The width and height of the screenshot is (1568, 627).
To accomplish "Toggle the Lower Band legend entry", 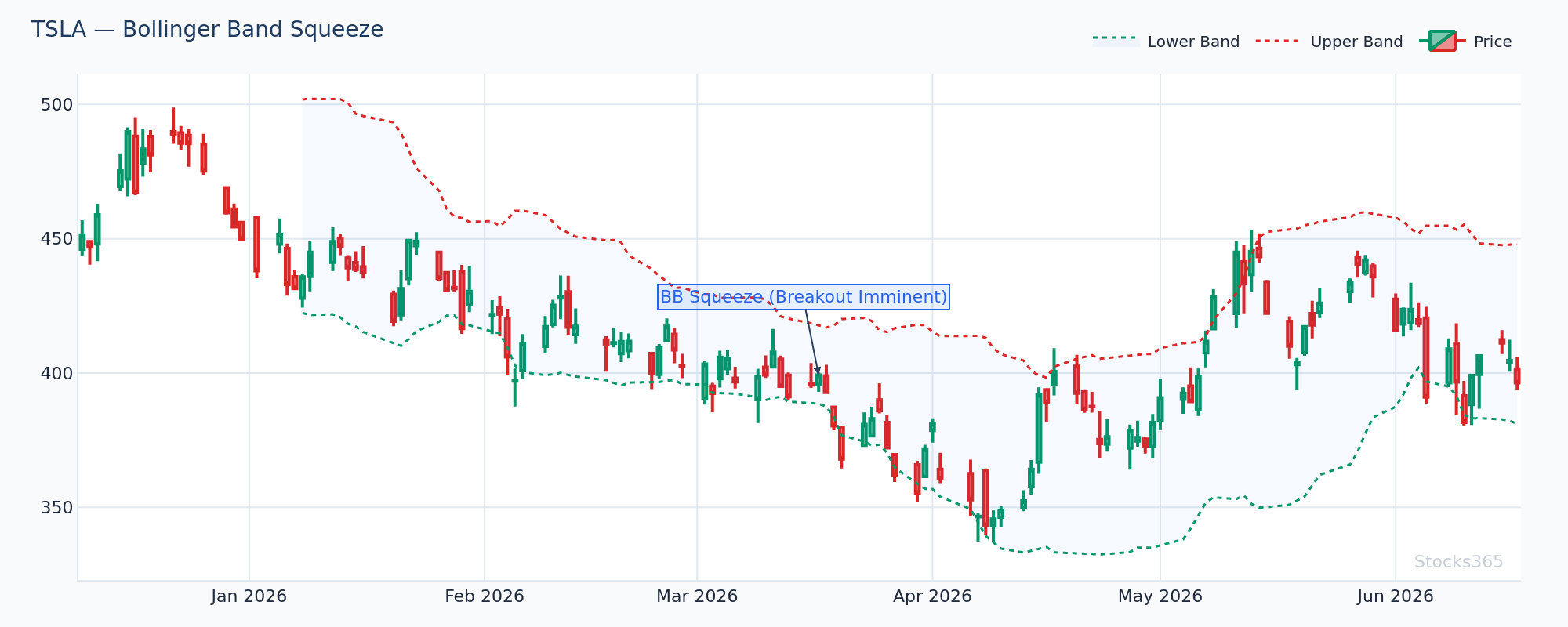I will pos(1166,42).
